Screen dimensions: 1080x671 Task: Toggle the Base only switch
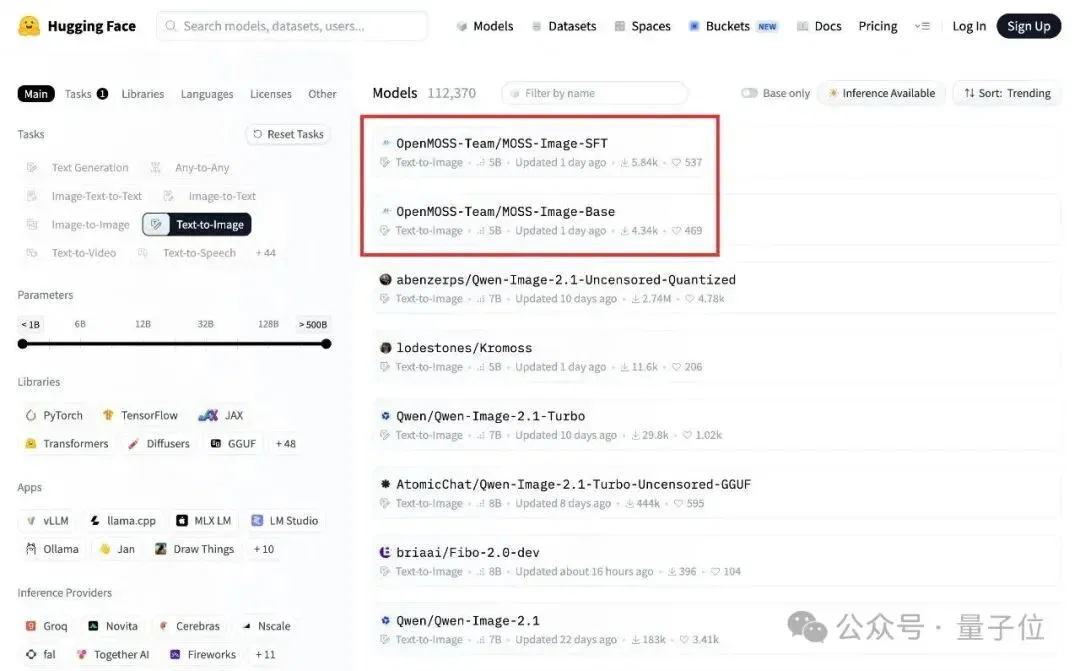749,93
